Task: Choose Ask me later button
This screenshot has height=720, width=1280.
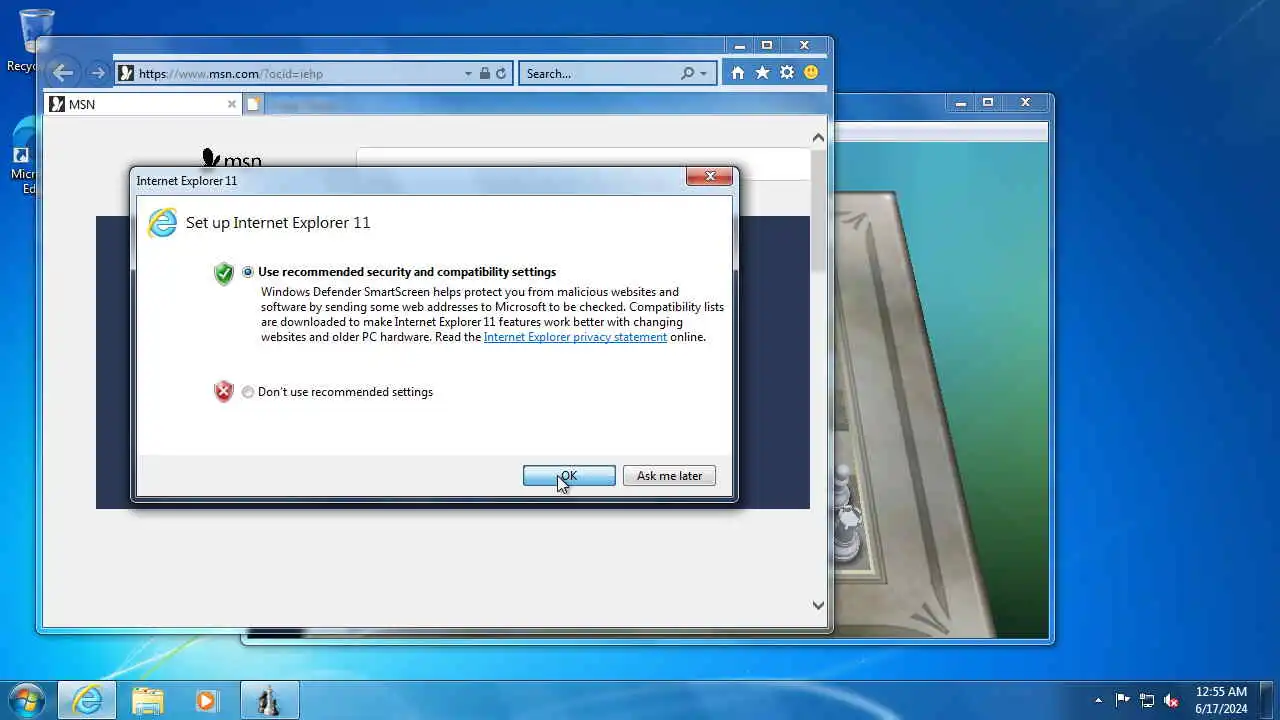Action: (669, 476)
